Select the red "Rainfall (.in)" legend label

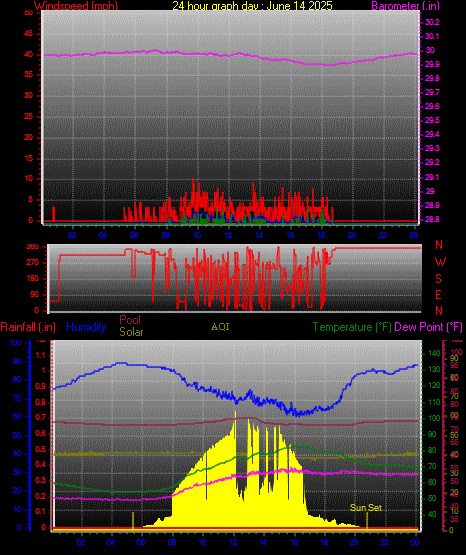[x=28, y=327]
